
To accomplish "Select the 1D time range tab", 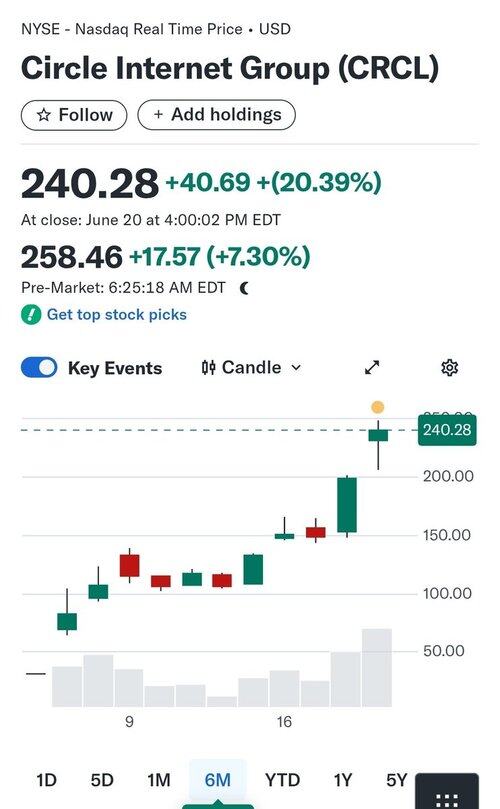I will (46, 780).
